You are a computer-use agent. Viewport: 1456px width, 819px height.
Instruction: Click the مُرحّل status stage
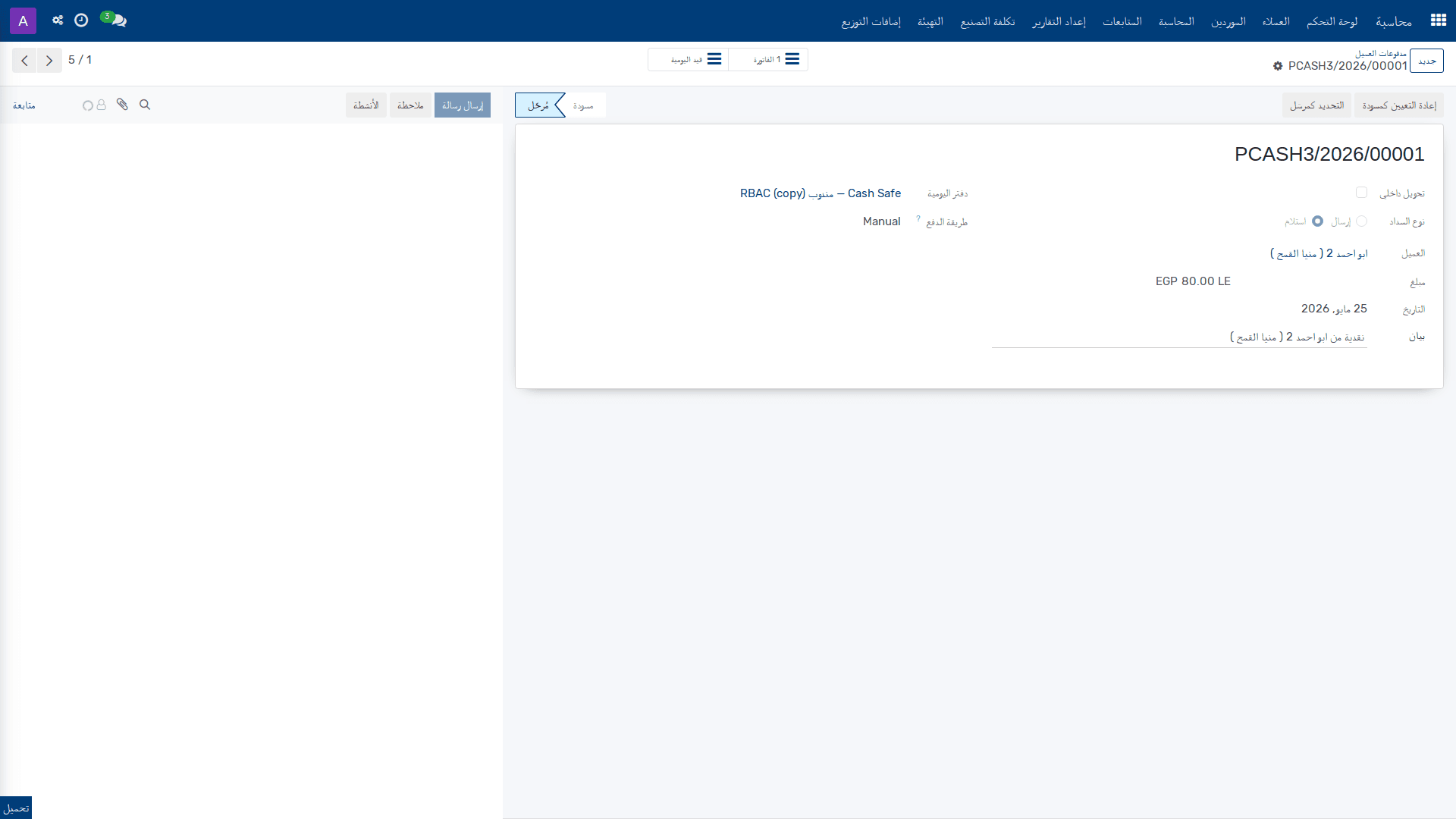538,105
